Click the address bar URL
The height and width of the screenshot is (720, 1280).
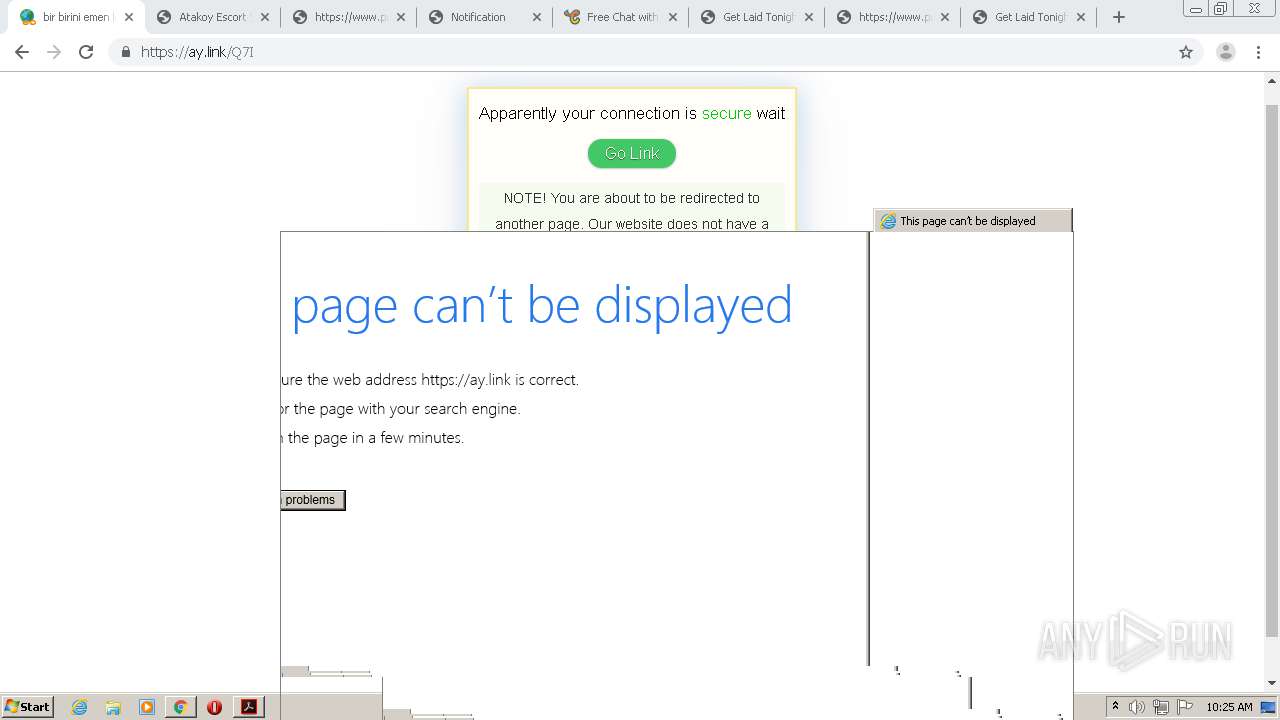tap(198, 52)
